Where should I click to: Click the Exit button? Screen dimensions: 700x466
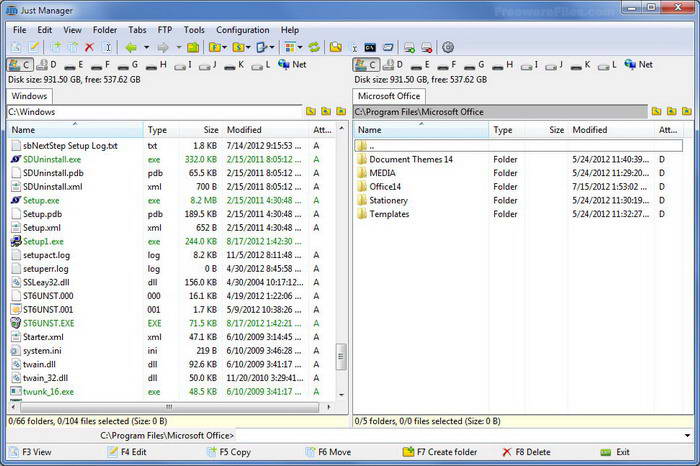[x=615, y=452]
